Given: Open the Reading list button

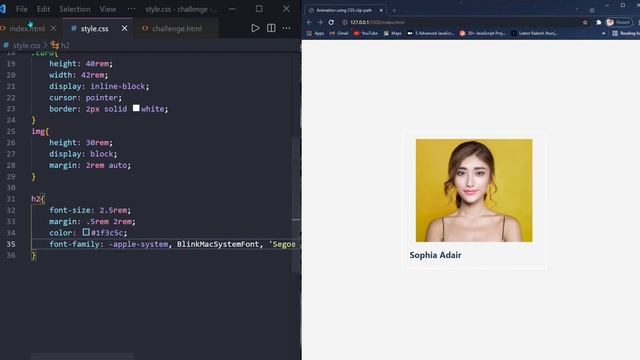Looking at the screenshot, I should coord(626,33).
